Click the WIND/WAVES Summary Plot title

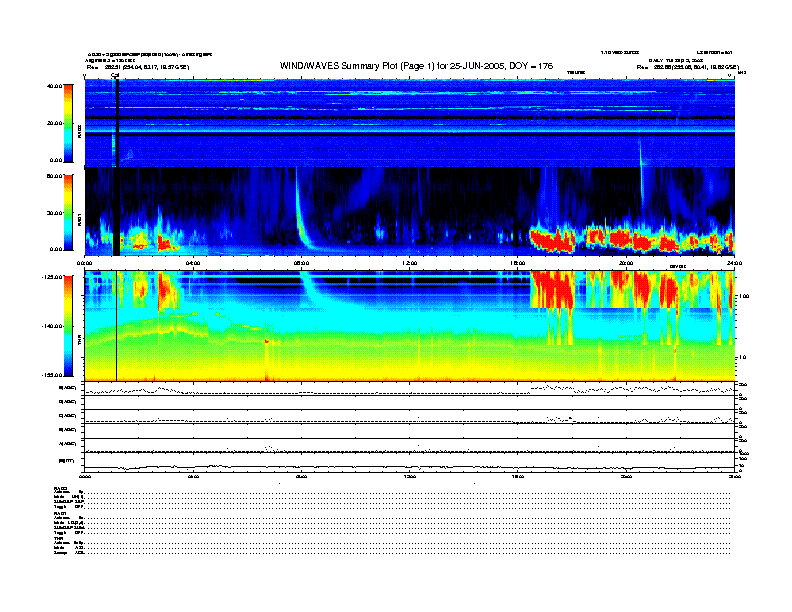pos(416,66)
